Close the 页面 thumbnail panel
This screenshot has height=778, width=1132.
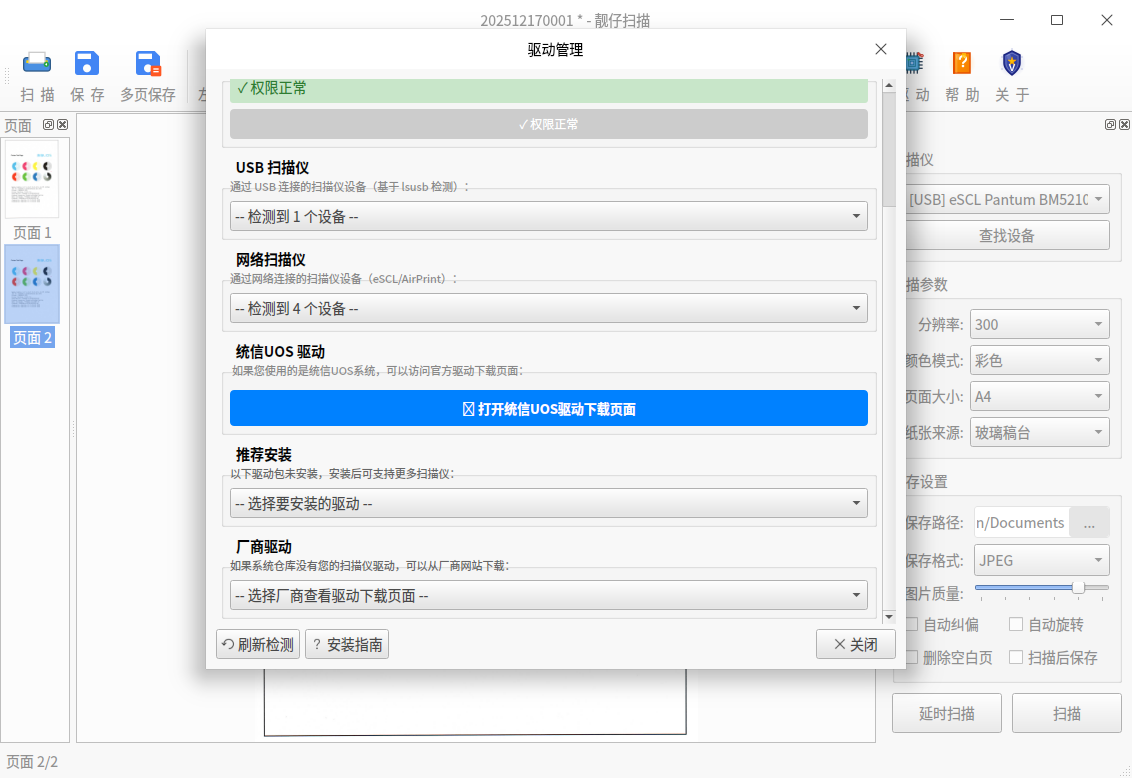(x=63, y=124)
